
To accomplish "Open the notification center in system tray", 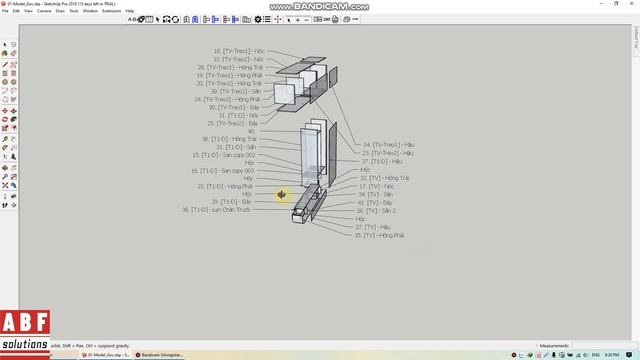I will point(629,355).
